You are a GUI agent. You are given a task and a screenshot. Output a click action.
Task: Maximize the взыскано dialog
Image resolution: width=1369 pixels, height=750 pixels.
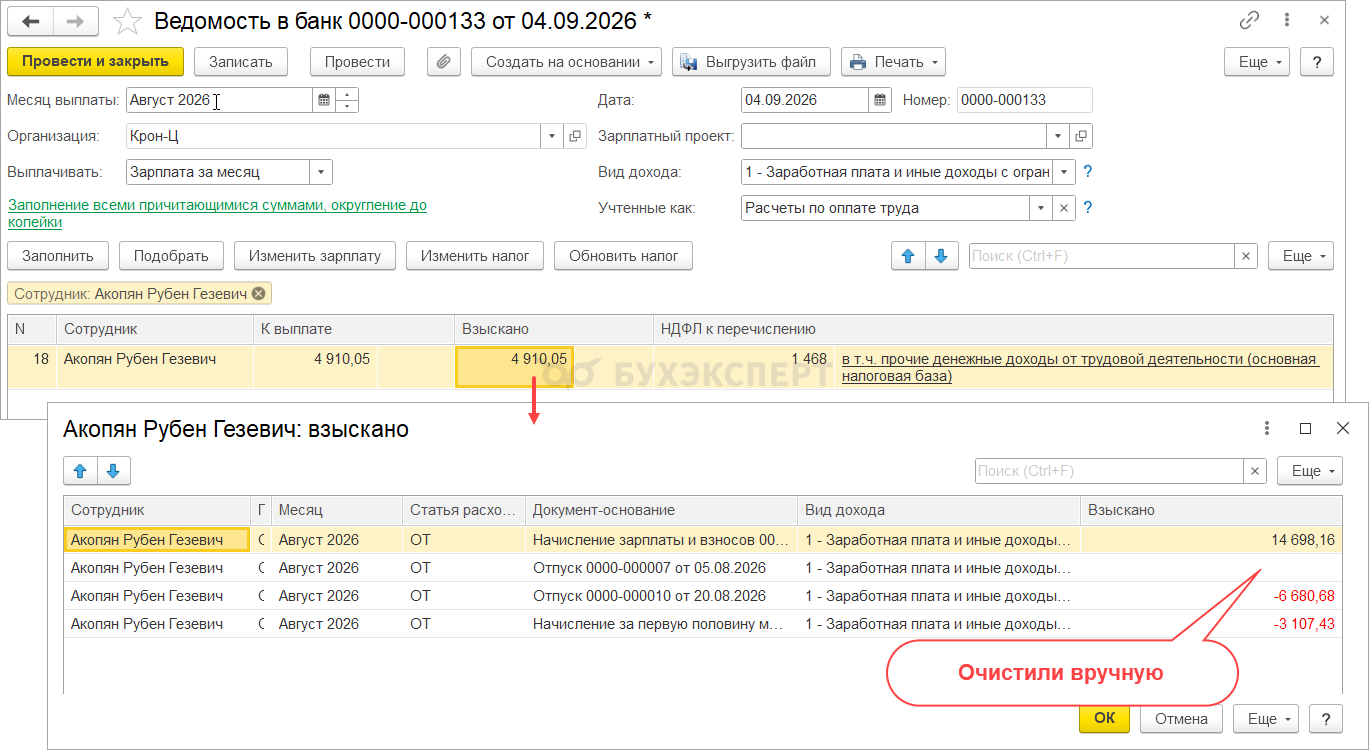(x=1305, y=428)
